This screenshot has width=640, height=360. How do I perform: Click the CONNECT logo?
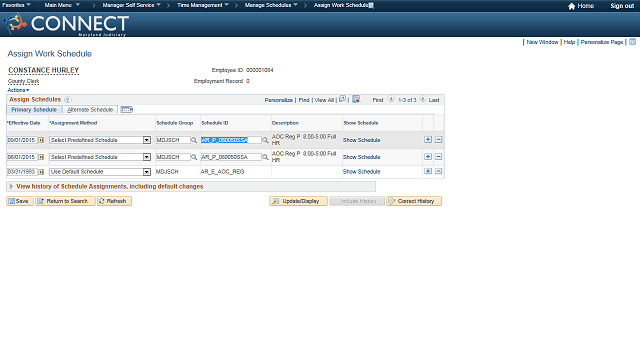65,24
